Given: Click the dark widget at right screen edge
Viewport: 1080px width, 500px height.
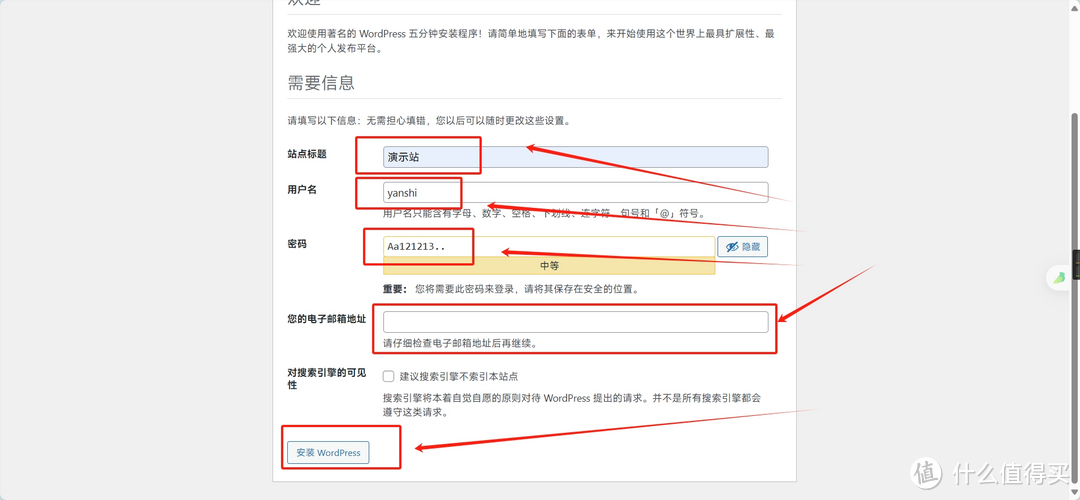Looking at the screenshot, I should point(1077,264).
